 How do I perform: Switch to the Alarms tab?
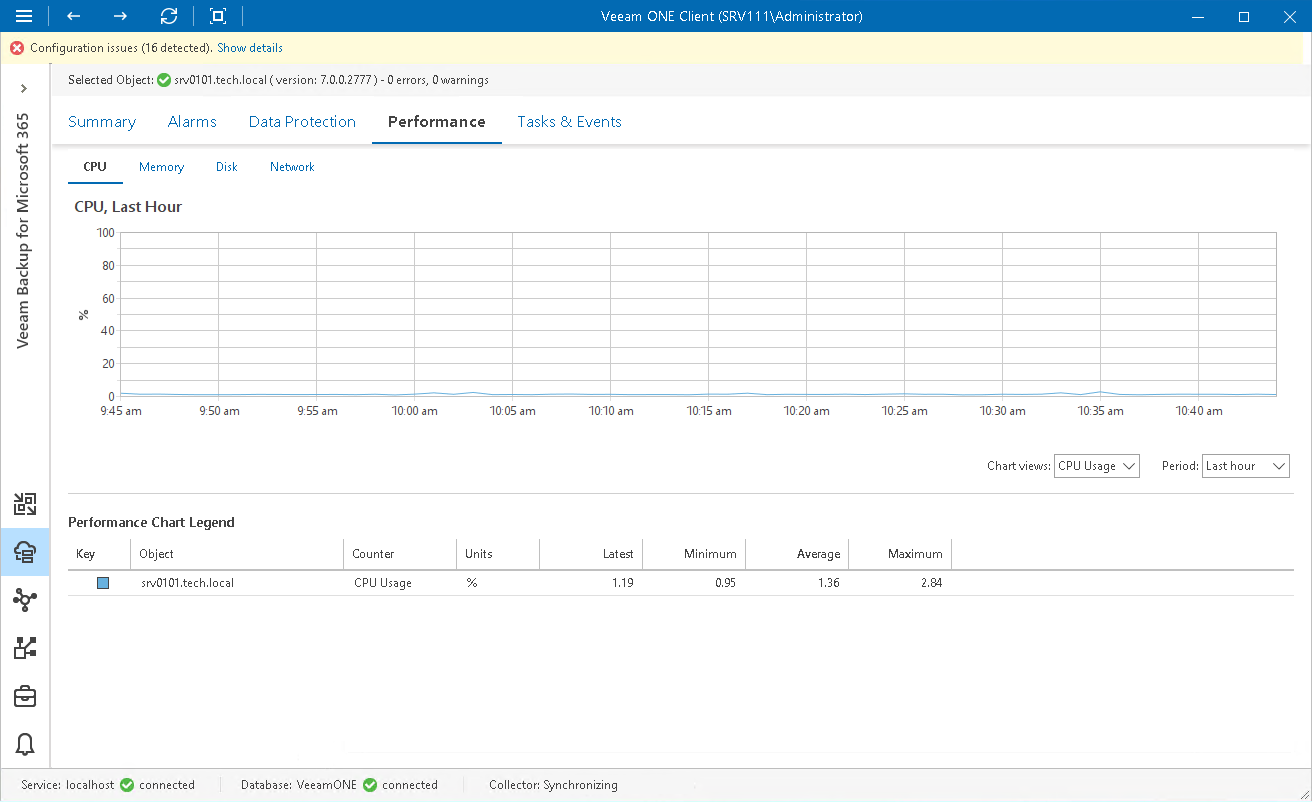(192, 122)
